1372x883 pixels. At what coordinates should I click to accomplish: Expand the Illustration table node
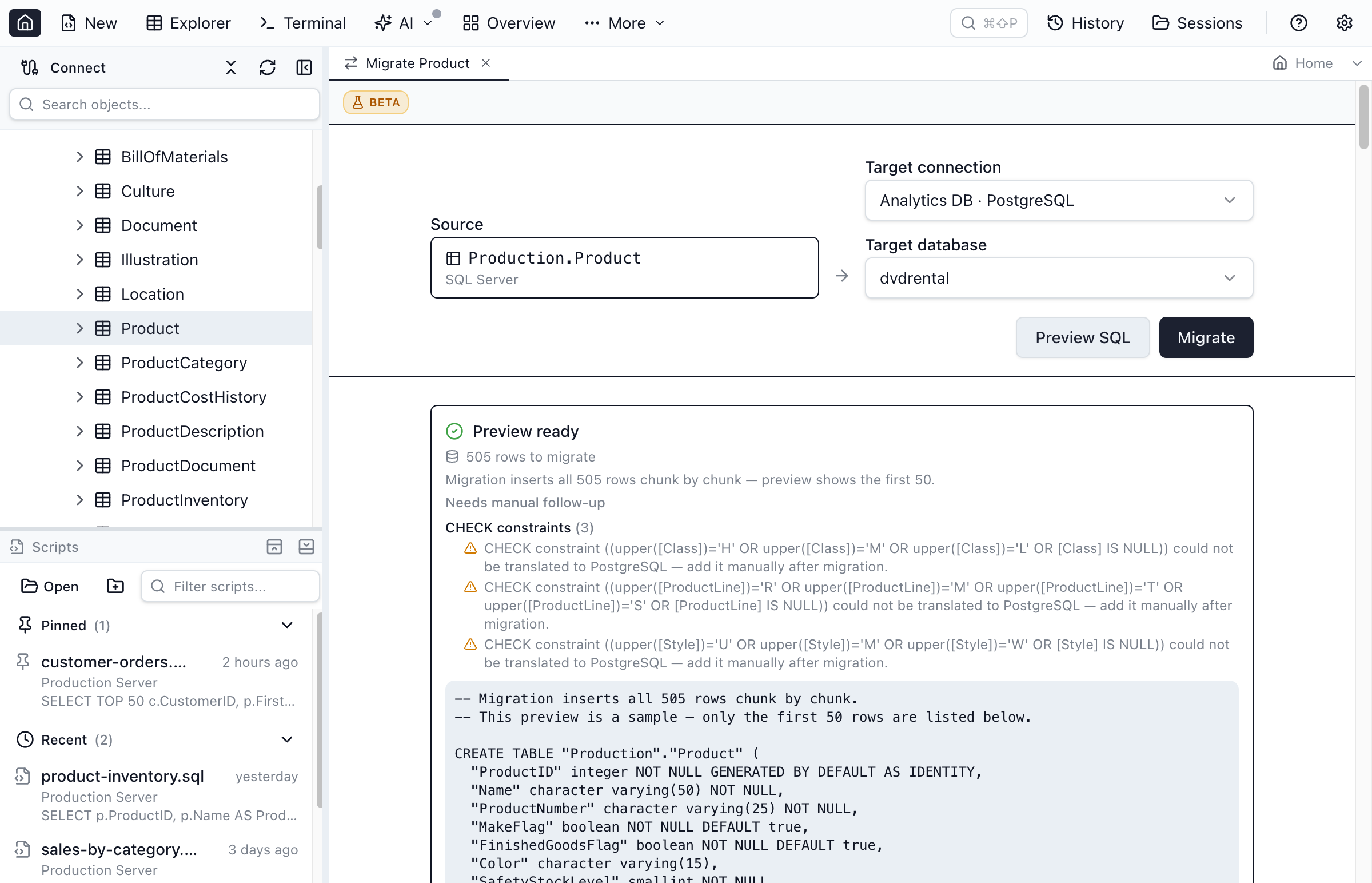(x=79, y=260)
